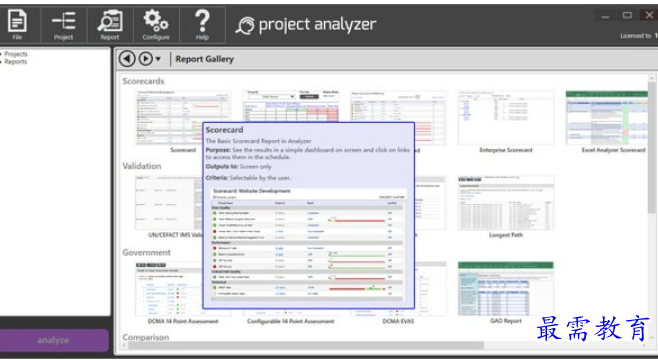The height and width of the screenshot is (360, 658).
Task: Click the Comparison section heading
Action: (x=146, y=337)
